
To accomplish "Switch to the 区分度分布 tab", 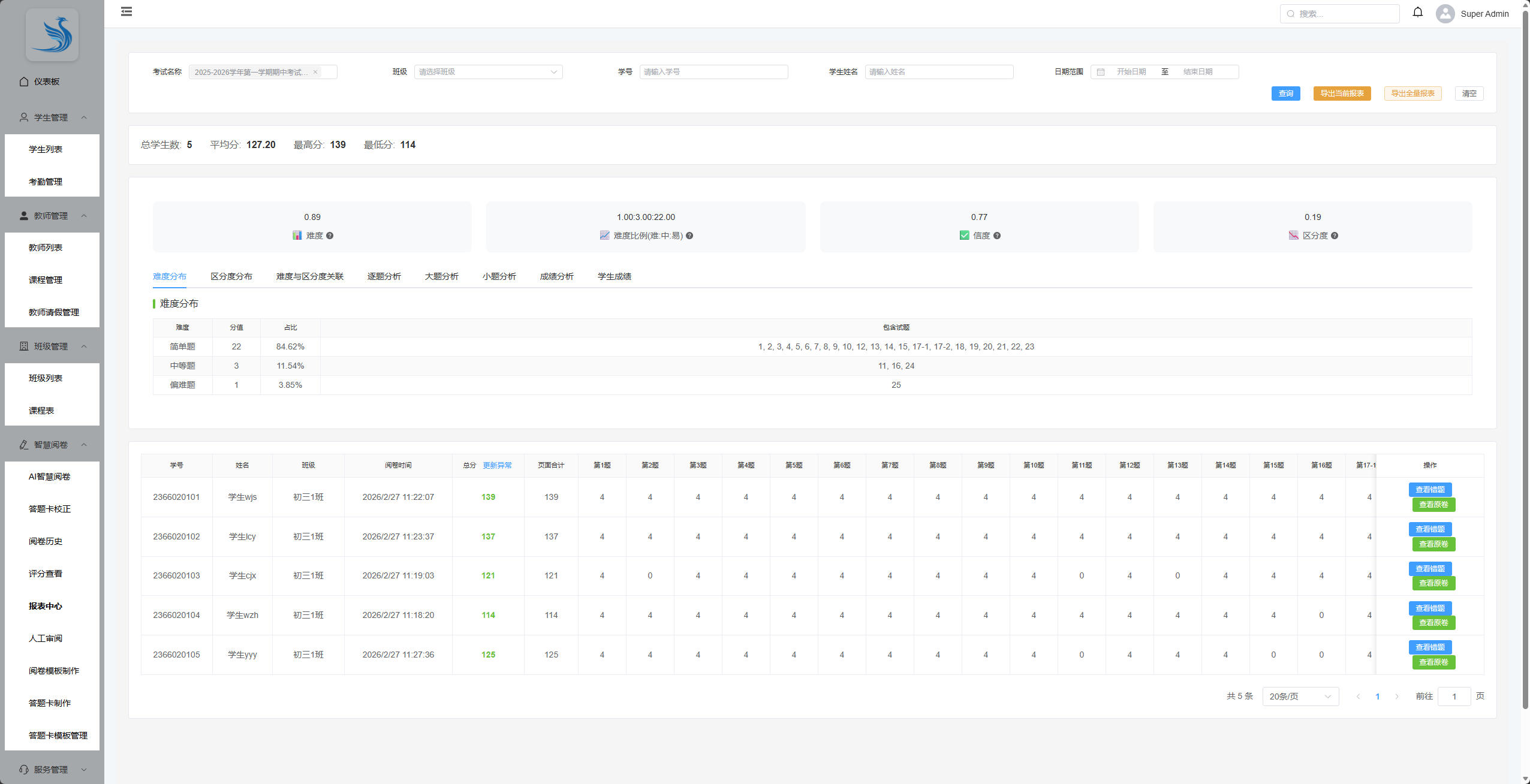I will pyautogui.click(x=231, y=276).
